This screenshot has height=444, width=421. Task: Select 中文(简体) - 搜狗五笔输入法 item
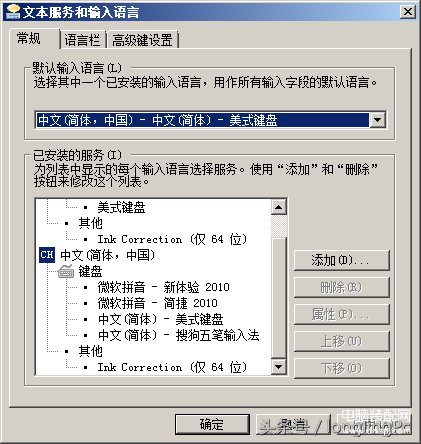pos(178,335)
